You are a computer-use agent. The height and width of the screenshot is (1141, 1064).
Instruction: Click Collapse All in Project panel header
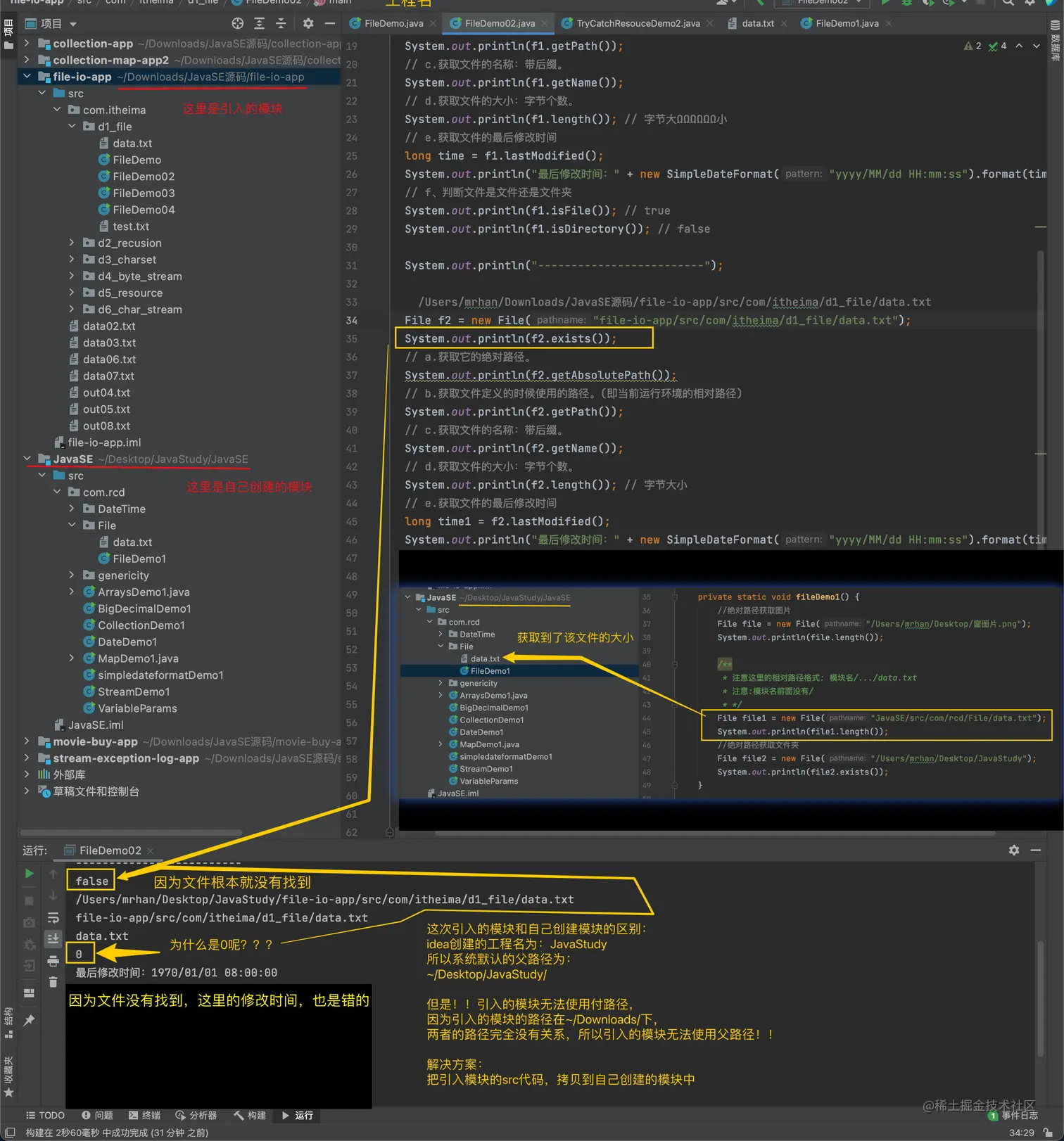point(281,23)
